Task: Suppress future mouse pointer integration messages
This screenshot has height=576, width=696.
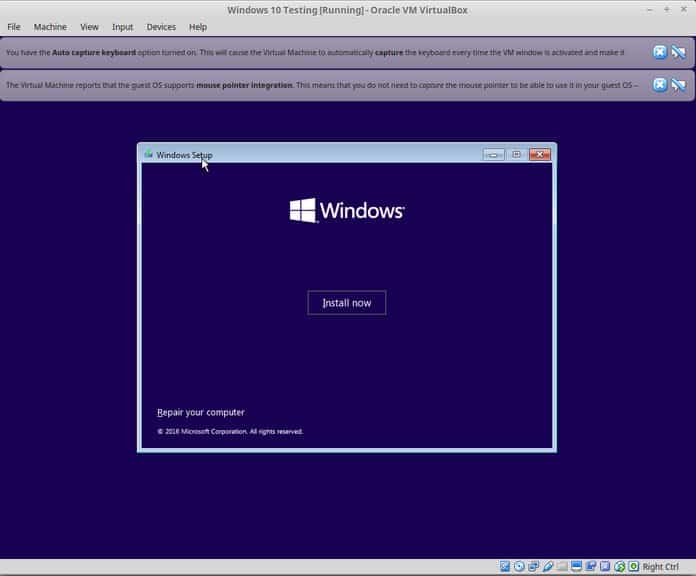Action: [678, 84]
